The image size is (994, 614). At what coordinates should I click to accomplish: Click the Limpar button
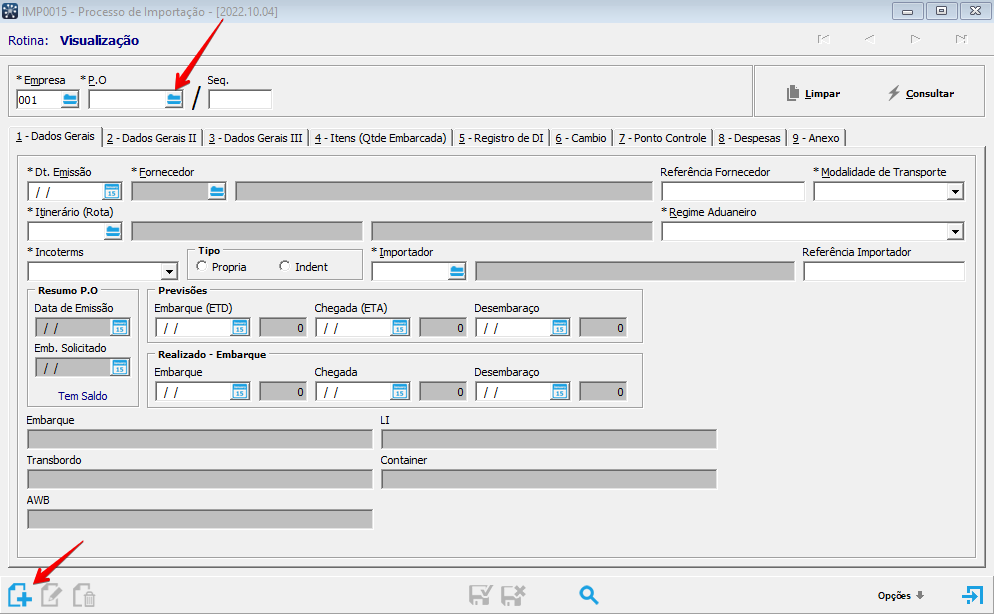(813, 93)
